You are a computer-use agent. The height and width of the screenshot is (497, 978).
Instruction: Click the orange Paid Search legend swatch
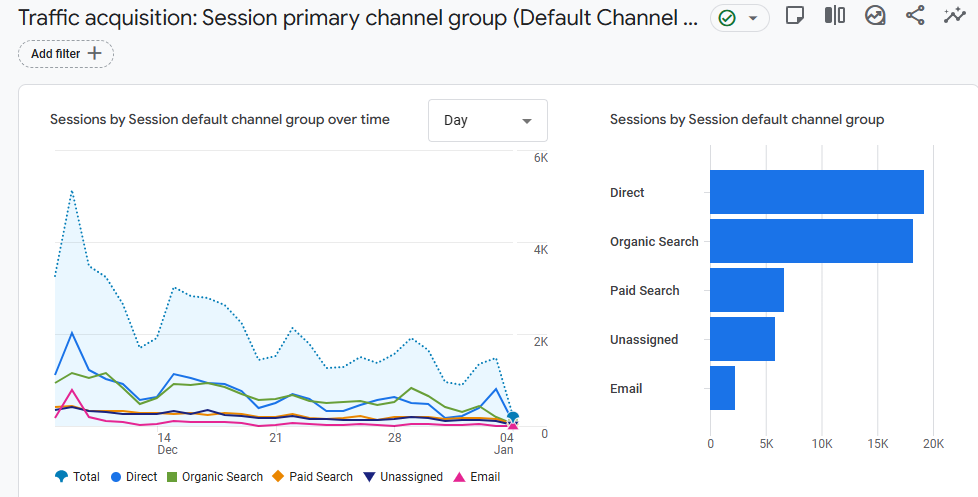coord(279,477)
